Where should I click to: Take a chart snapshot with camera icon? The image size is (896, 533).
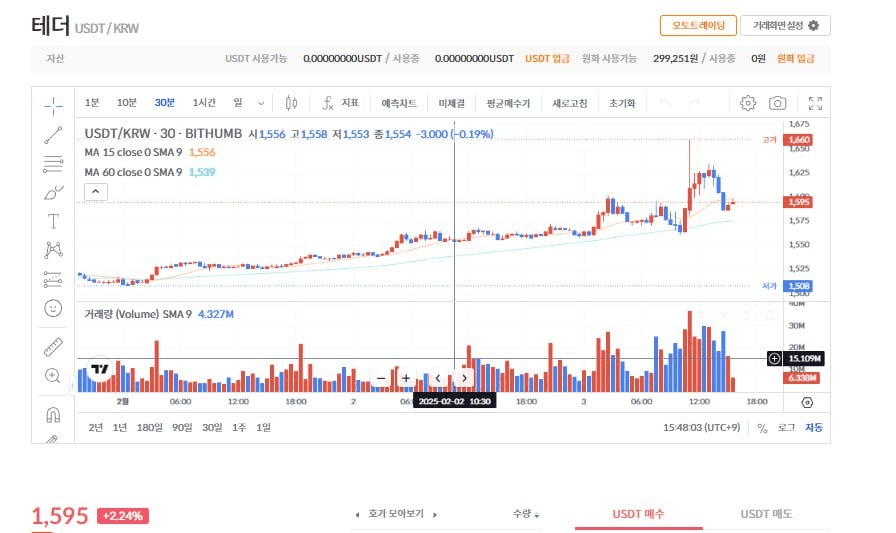(777, 103)
